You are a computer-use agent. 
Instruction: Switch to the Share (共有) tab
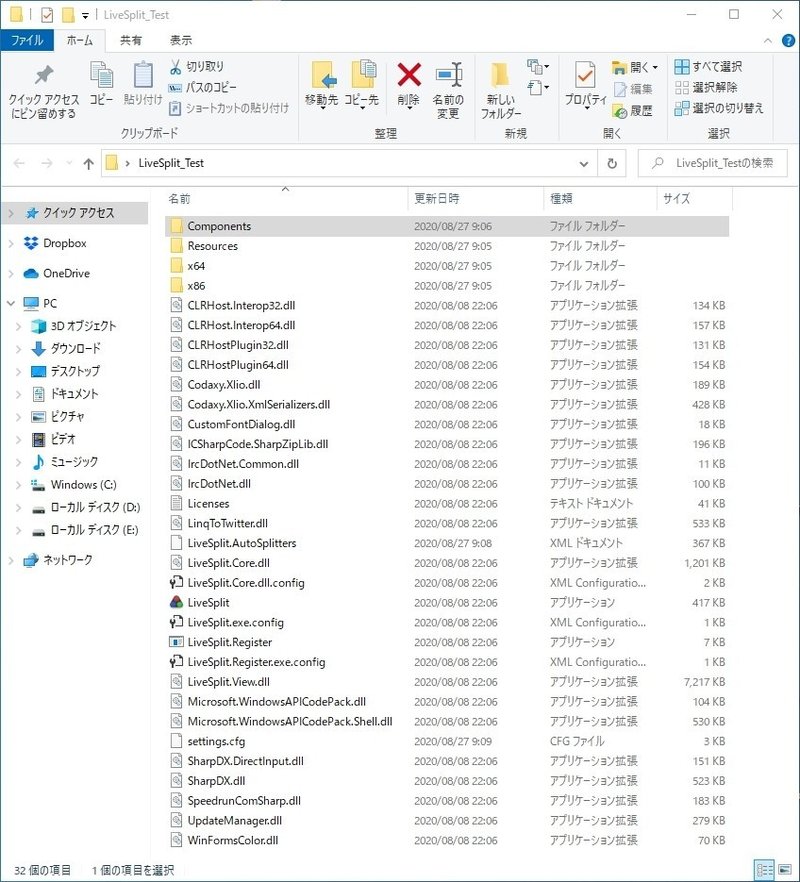click(x=131, y=40)
